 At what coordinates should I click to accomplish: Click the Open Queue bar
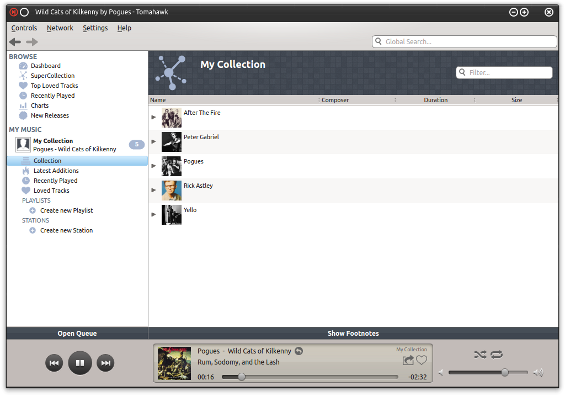coord(77,333)
